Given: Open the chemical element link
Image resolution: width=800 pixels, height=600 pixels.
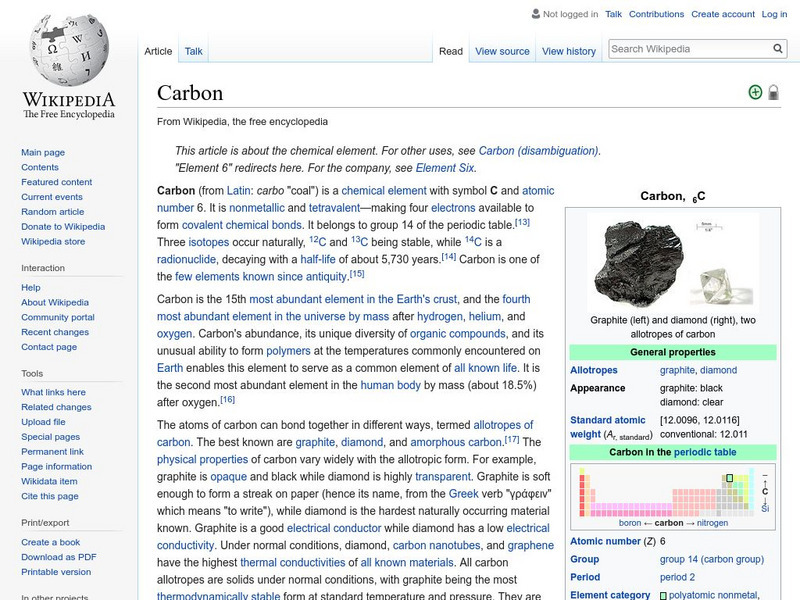Looking at the screenshot, I should tap(384, 190).
